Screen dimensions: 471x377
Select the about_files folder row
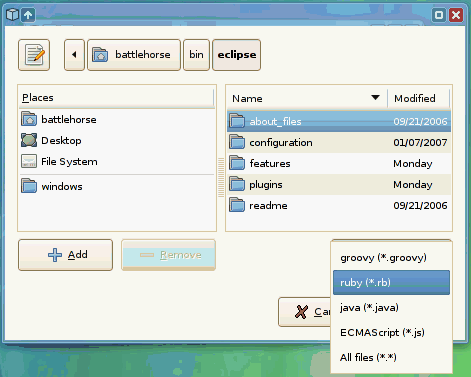click(339, 121)
